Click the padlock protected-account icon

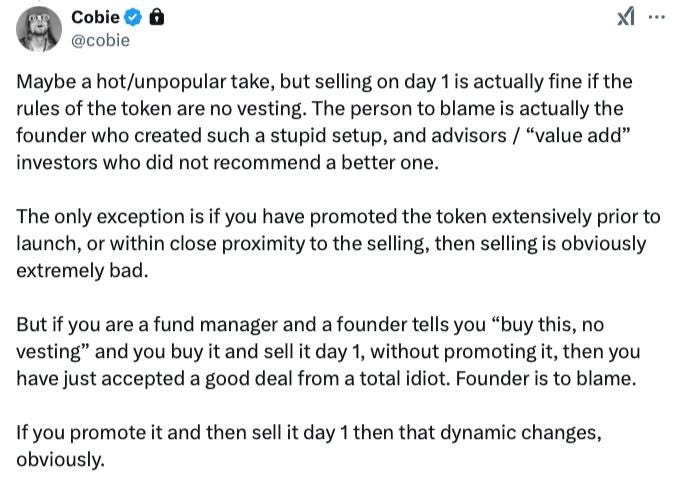click(156, 17)
